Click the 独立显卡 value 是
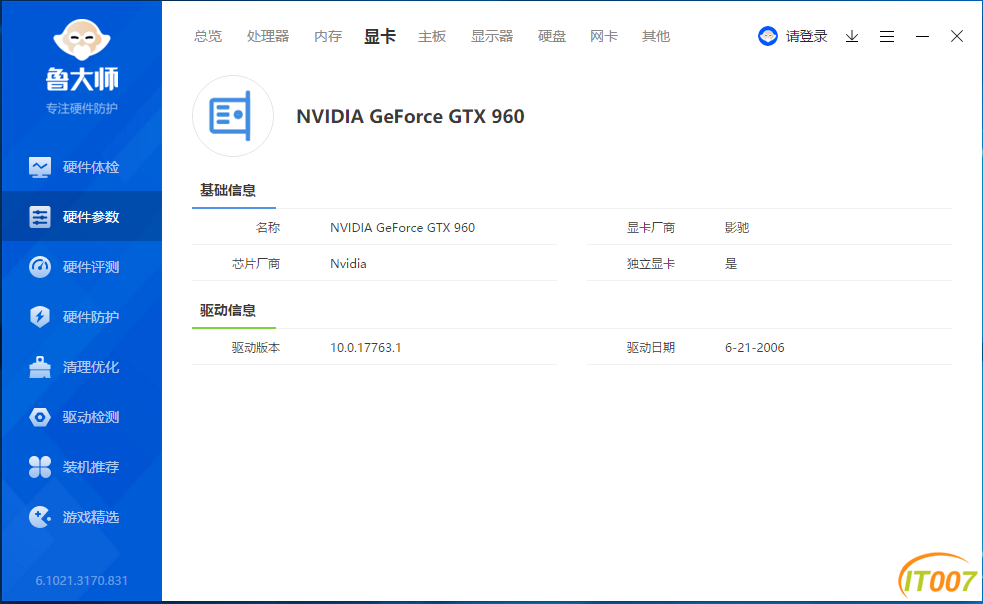Image resolution: width=983 pixels, height=604 pixels. [x=731, y=263]
